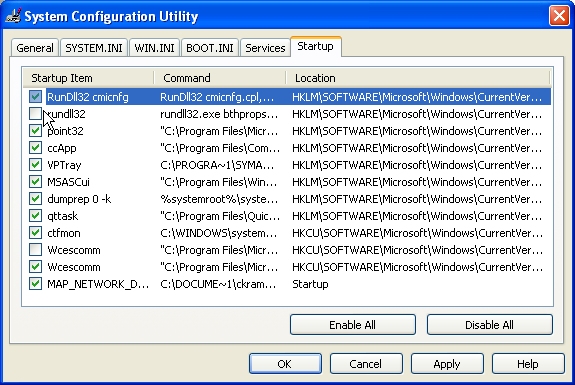The height and width of the screenshot is (385, 575).
Task: Go to the Services tab
Action: coord(265,48)
